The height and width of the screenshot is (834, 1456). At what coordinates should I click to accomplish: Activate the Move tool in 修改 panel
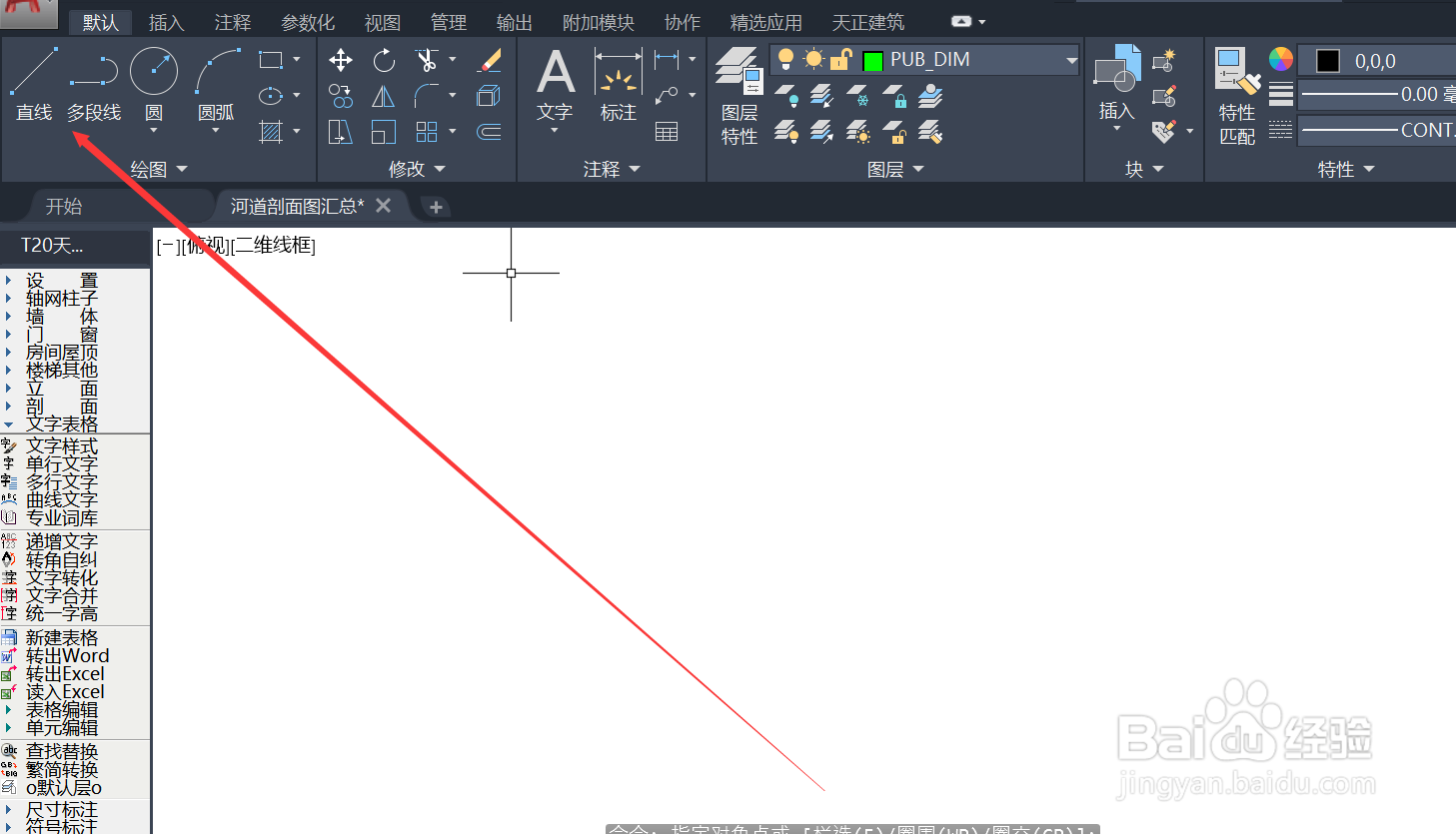coord(341,60)
